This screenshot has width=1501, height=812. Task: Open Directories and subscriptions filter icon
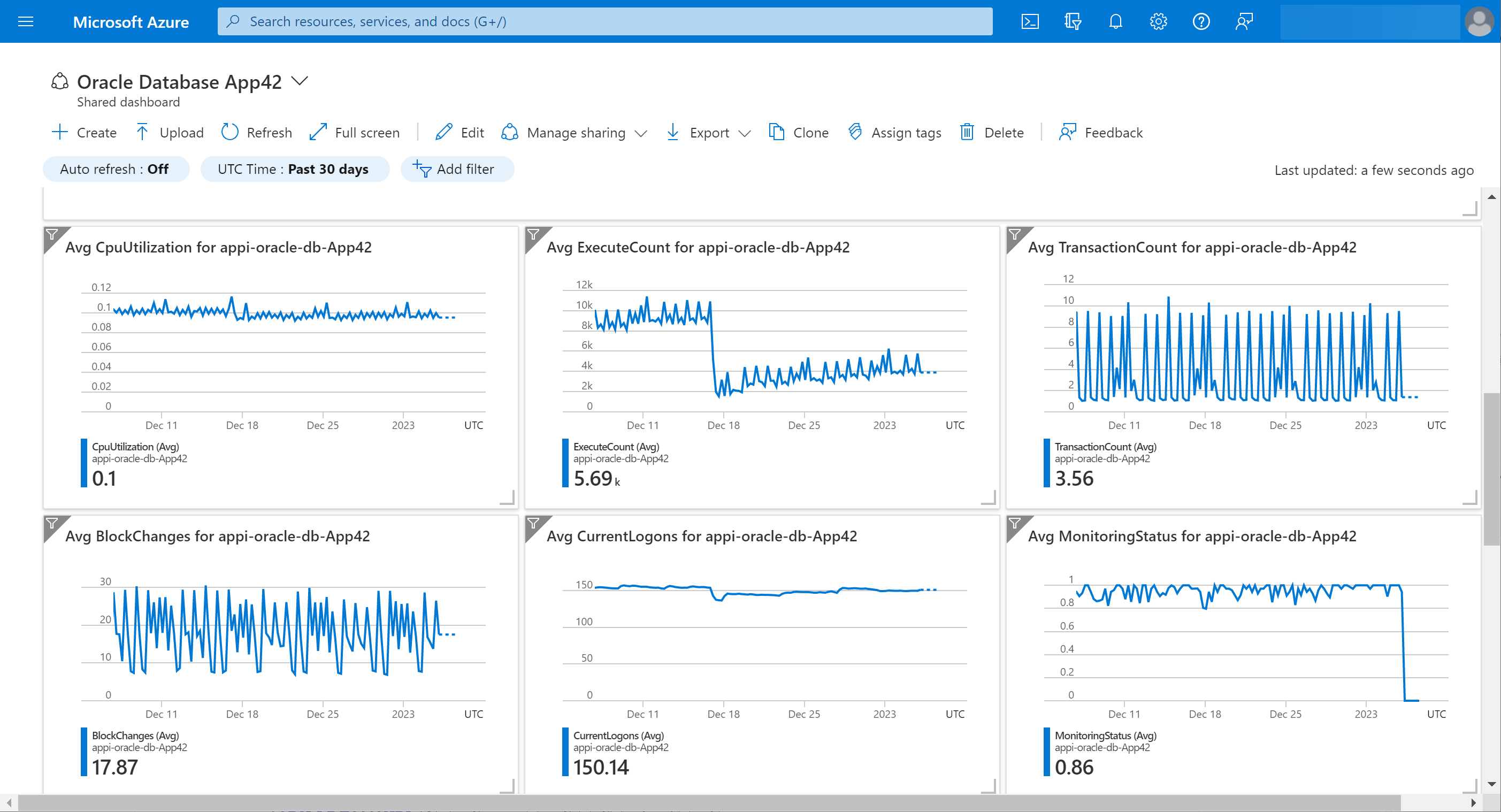click(x=1072, y=21)
